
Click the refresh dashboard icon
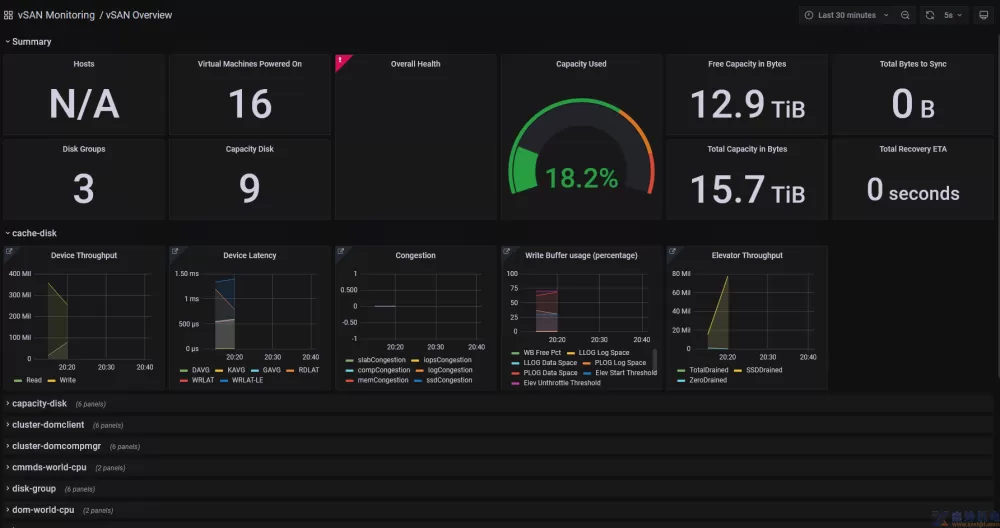pyautogui.click(x=930, y=15)
